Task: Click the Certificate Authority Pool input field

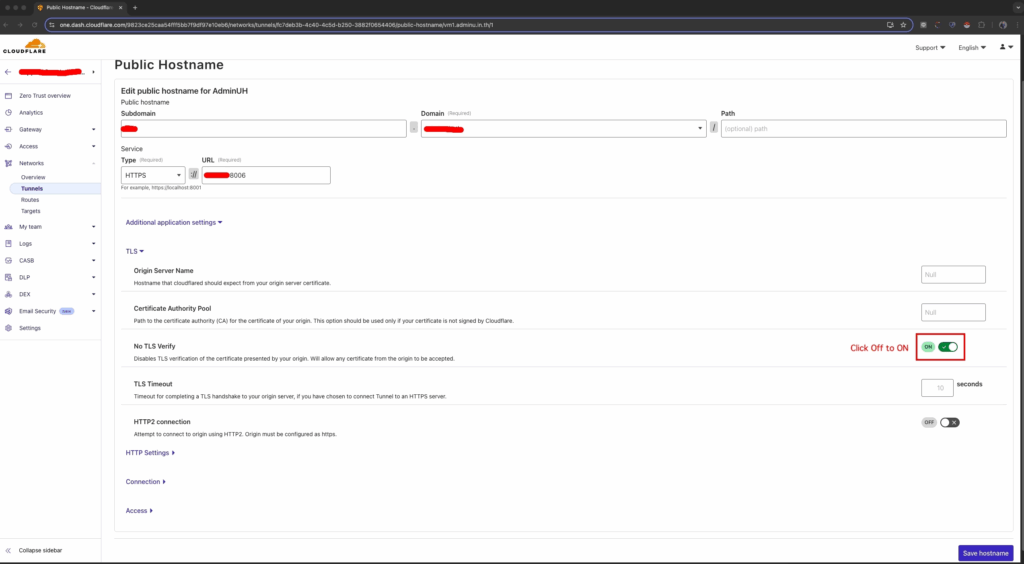Action: click(953, 313)
